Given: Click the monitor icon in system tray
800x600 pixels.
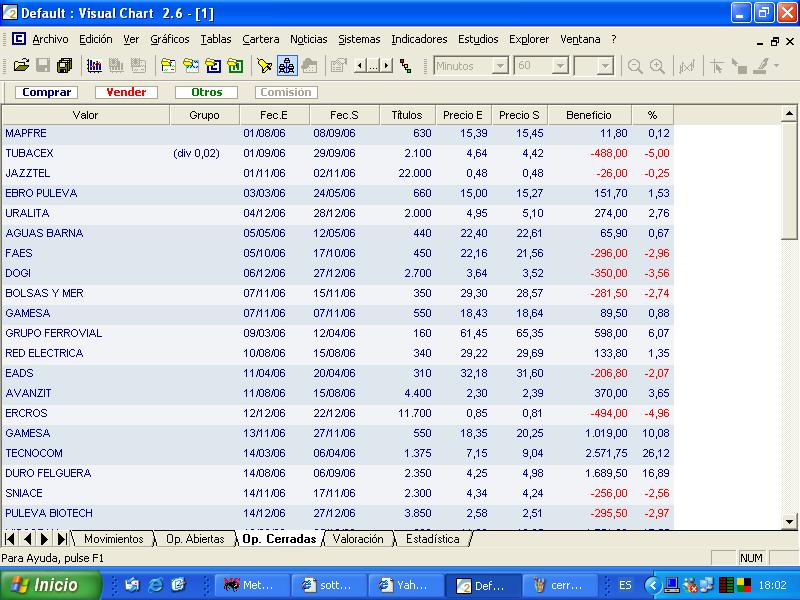Looking at the screenshot, I should point(672,585).
